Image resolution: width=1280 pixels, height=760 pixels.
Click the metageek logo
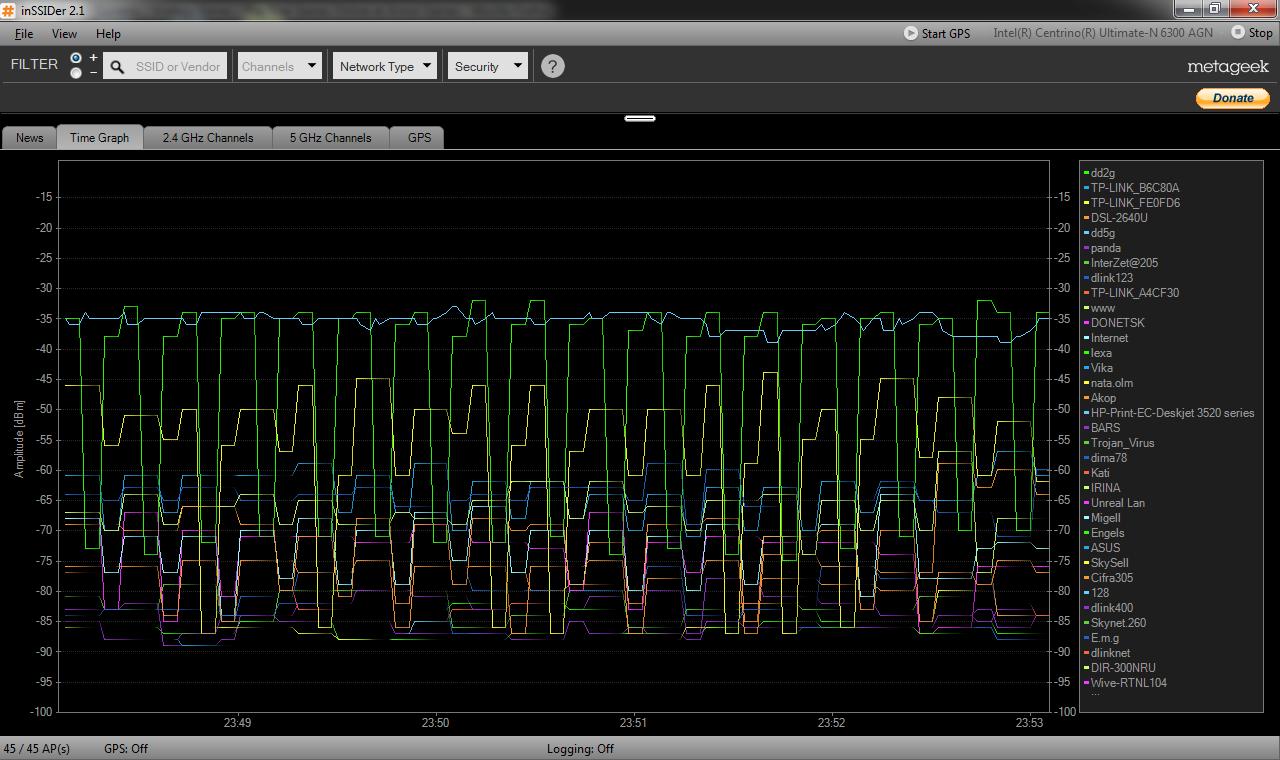click(x=1227, y=67)
